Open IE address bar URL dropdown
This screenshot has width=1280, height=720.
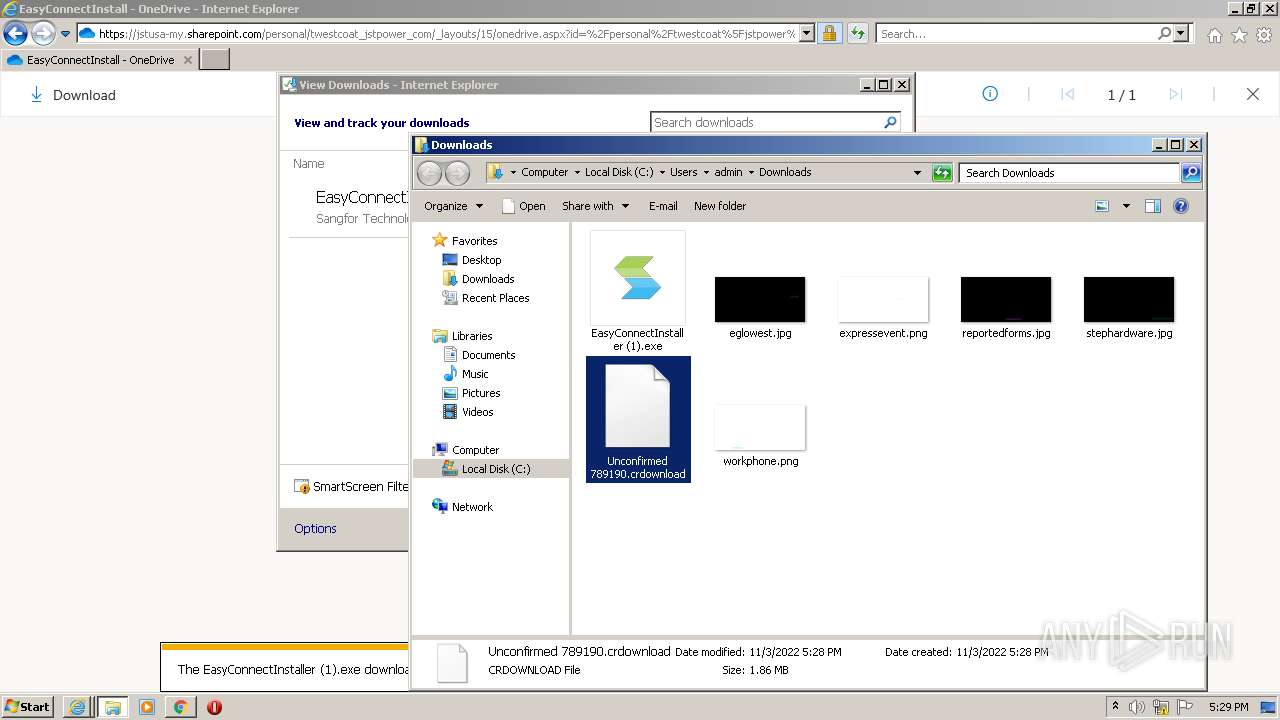(807, 33)
